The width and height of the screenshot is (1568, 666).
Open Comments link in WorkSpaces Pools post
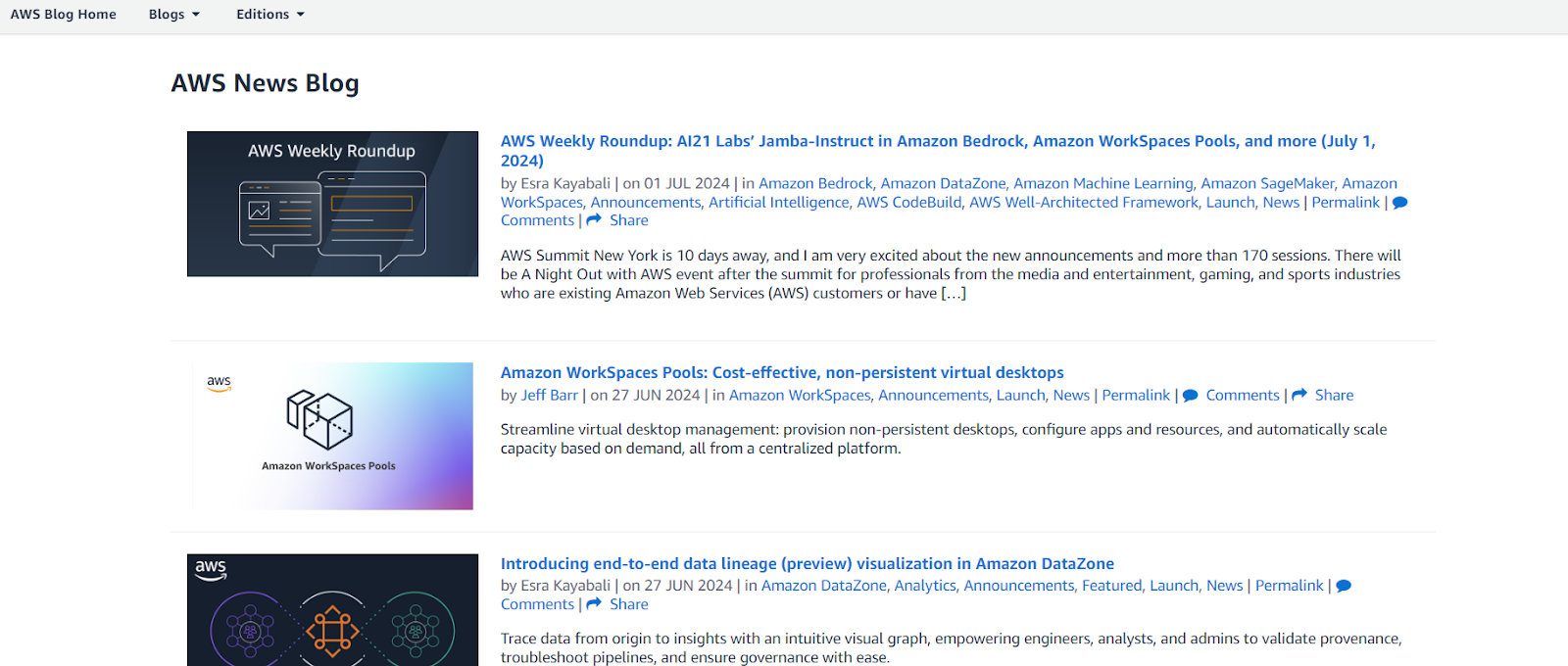(1243, 395)
